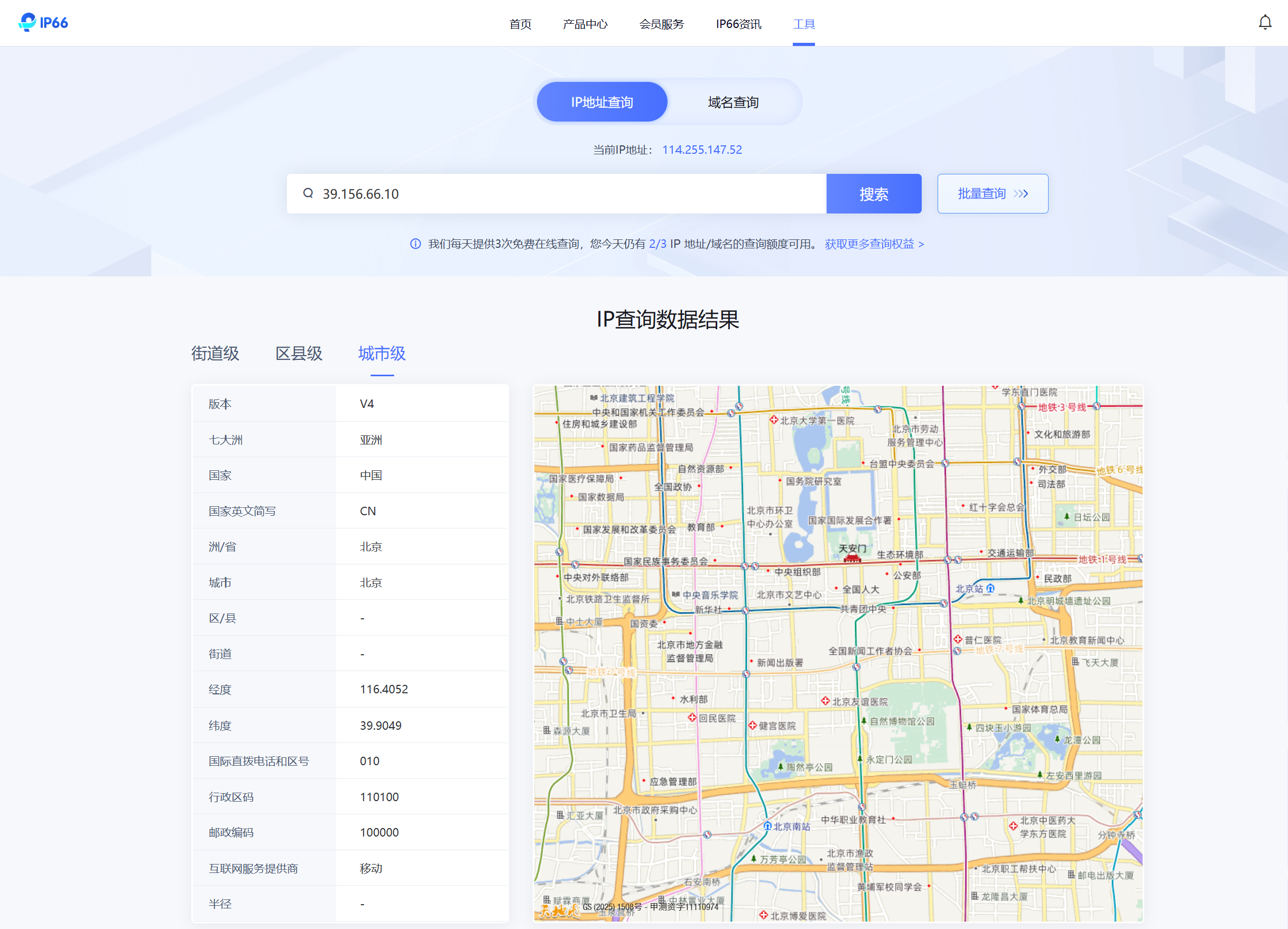This screenshot has width=1288, height=929.
Task: Switch to IP地址查询 mode
Action: point(601,102)
